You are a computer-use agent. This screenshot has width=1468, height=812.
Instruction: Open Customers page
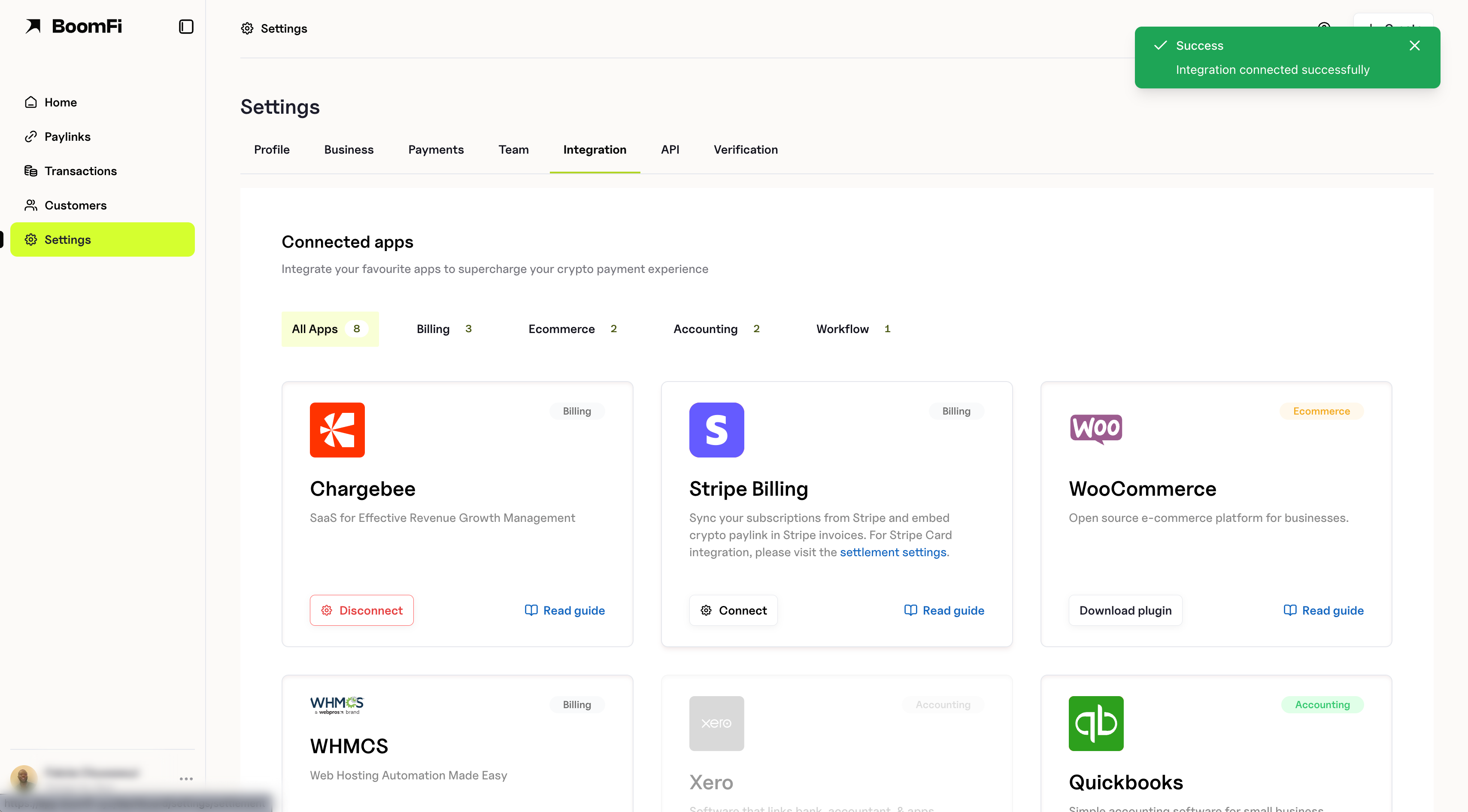pos(75,205)
